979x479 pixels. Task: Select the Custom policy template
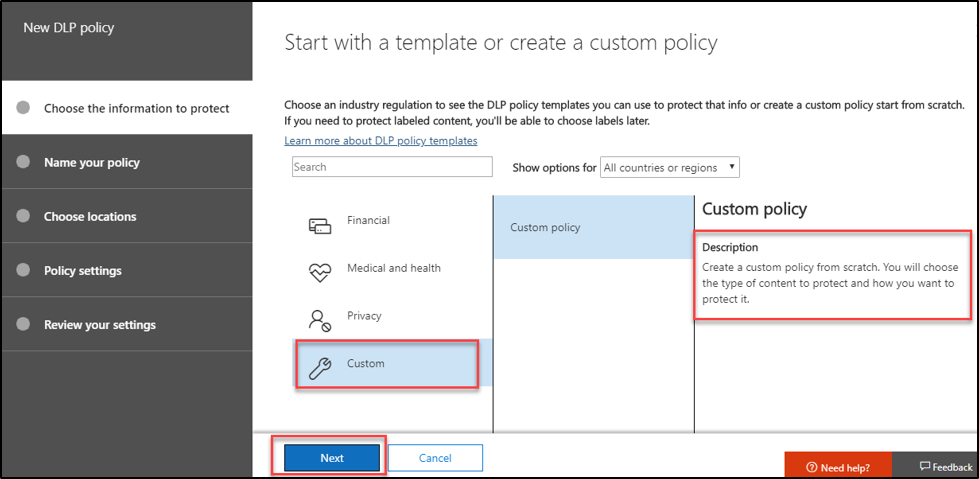pyautogui.click(x=545, y=227)
